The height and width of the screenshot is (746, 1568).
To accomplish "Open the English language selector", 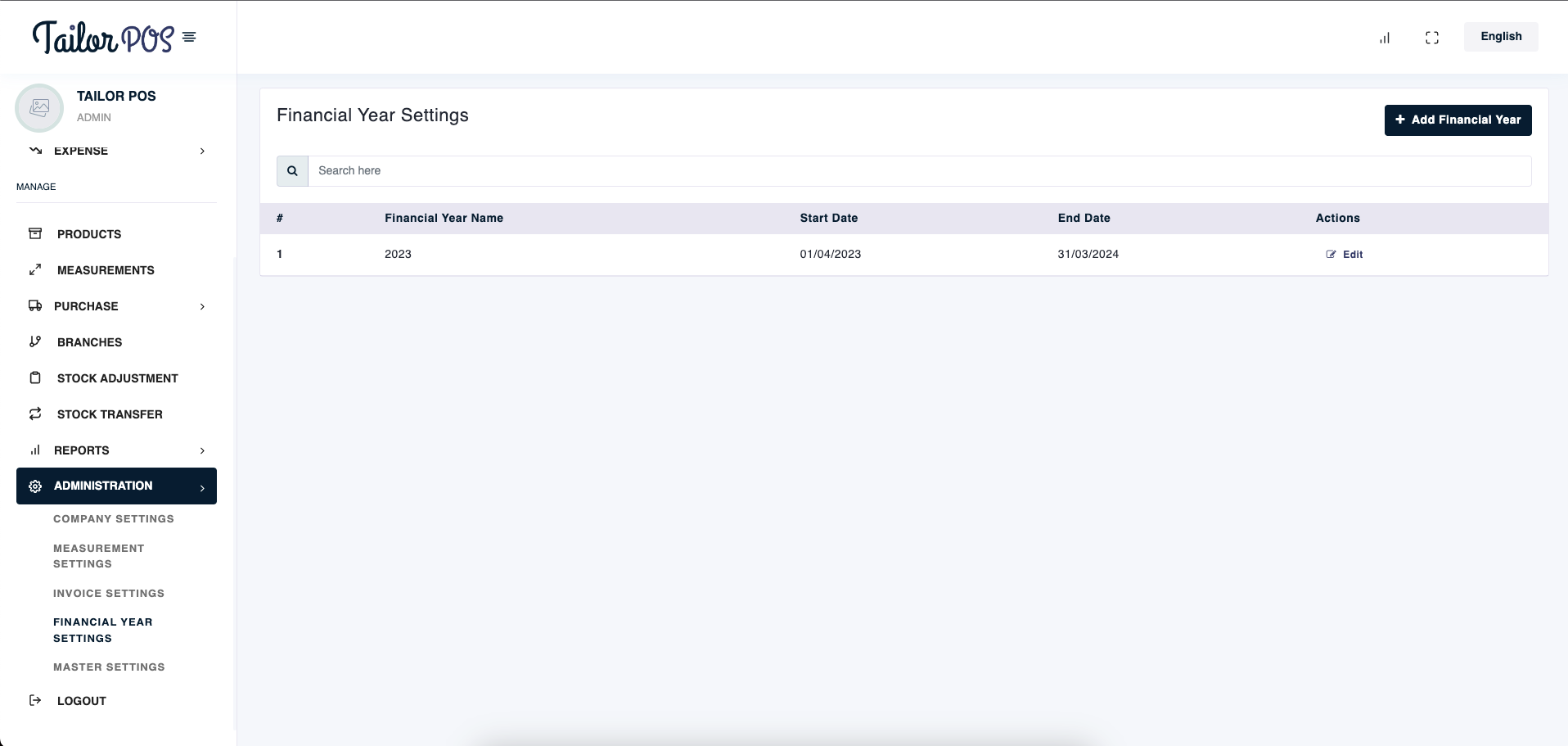I will point(1500,37).
